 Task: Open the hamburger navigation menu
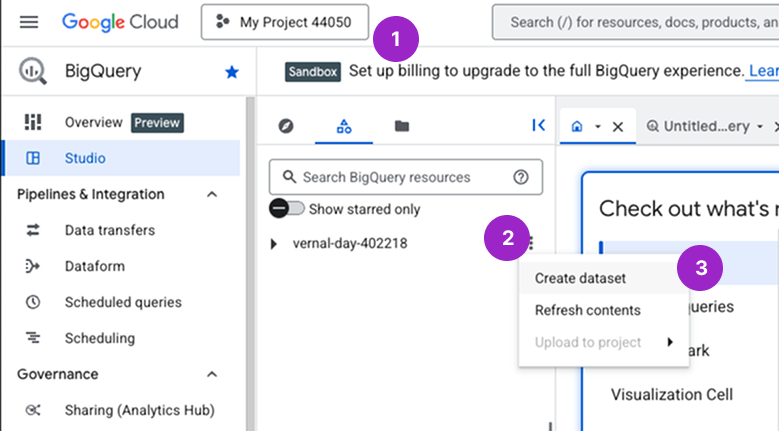pyautogui.click(x=29, y=22)
